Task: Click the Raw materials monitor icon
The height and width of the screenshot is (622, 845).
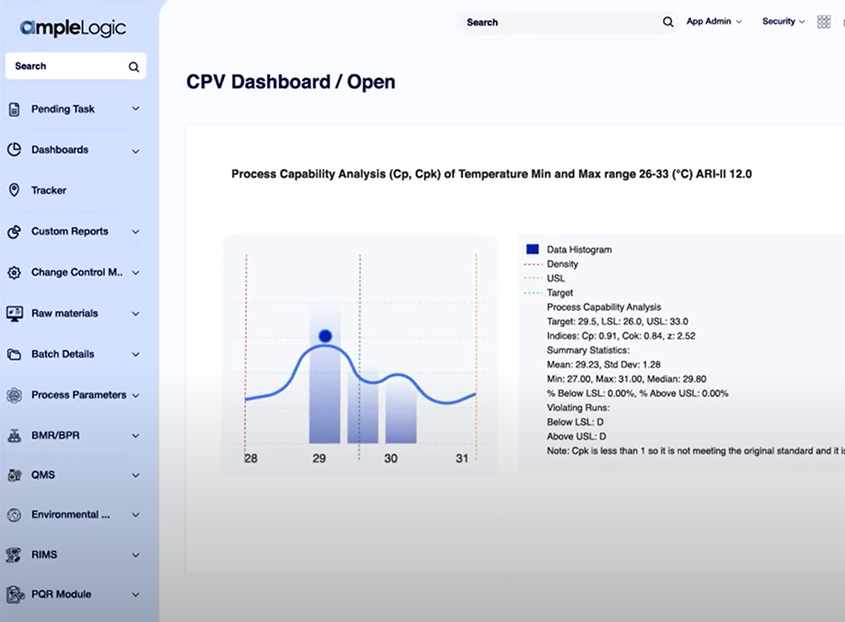Action: coord(14,313)
